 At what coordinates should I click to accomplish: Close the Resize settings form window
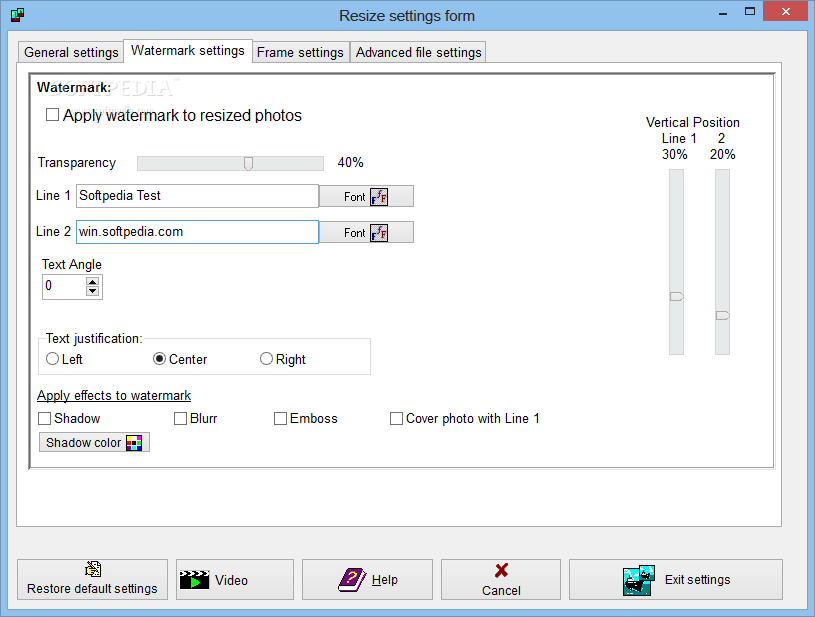(x=786, y=11)
